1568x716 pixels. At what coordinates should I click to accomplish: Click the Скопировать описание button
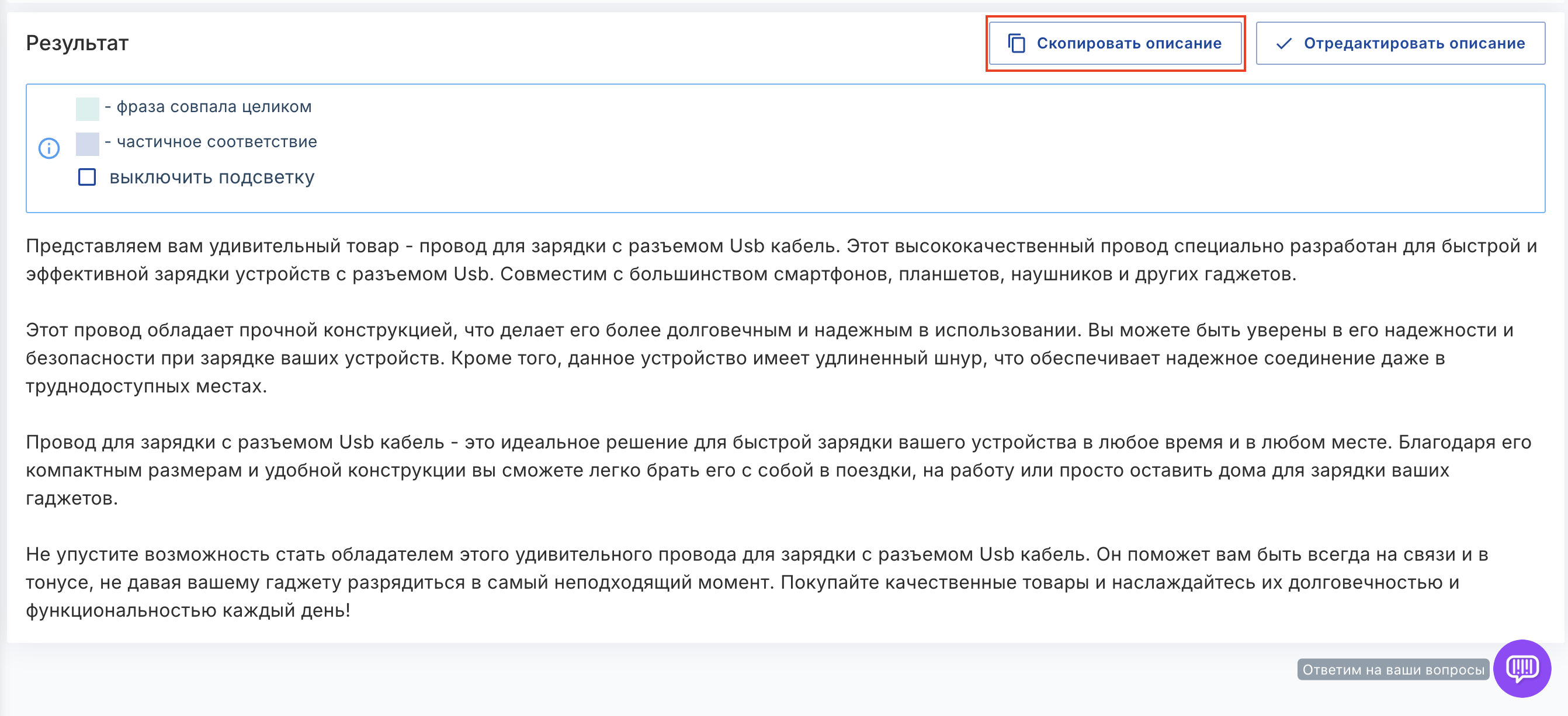[1115, 43]
